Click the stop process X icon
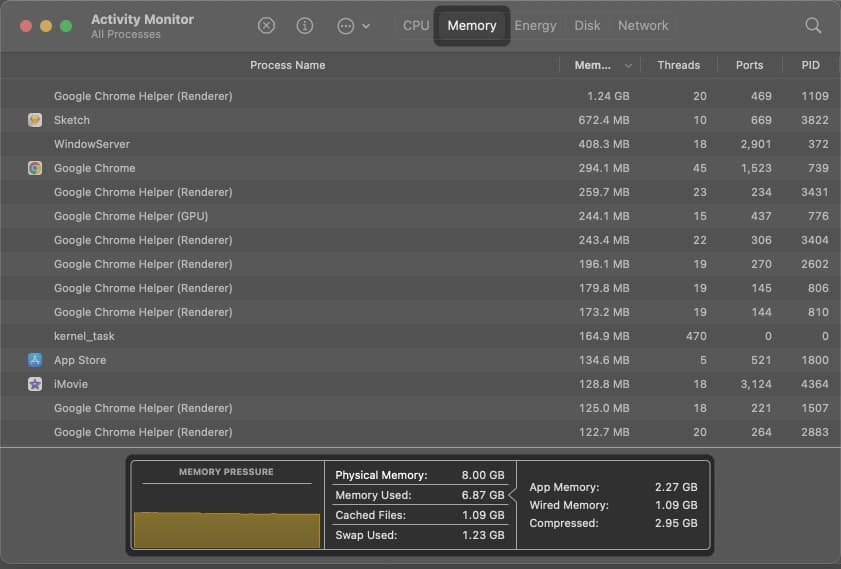 pos(266,26)
